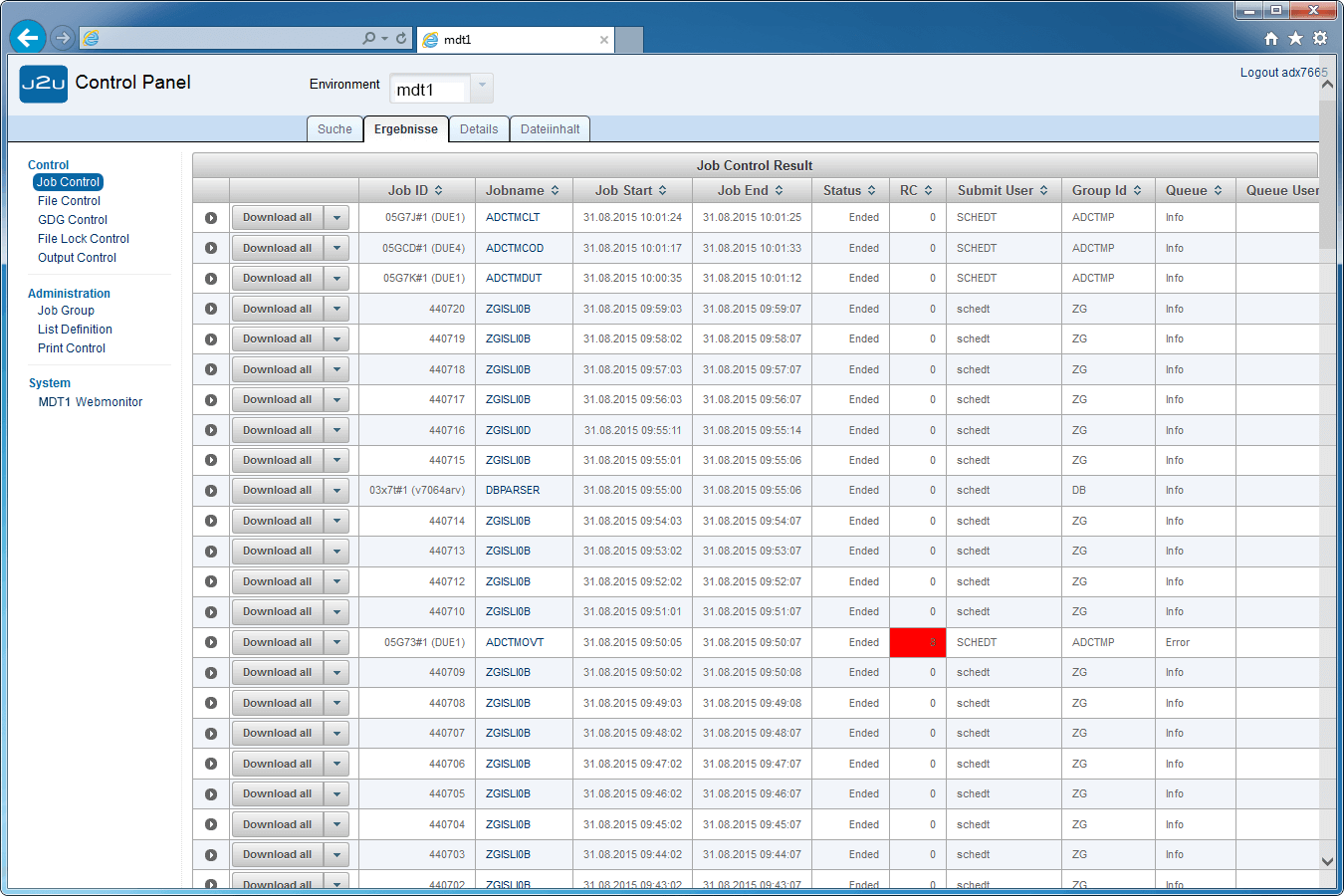This screenshot has height=896, width=1344.
Task: Click the J2U logo icon
Action: [x=44, y=84]
